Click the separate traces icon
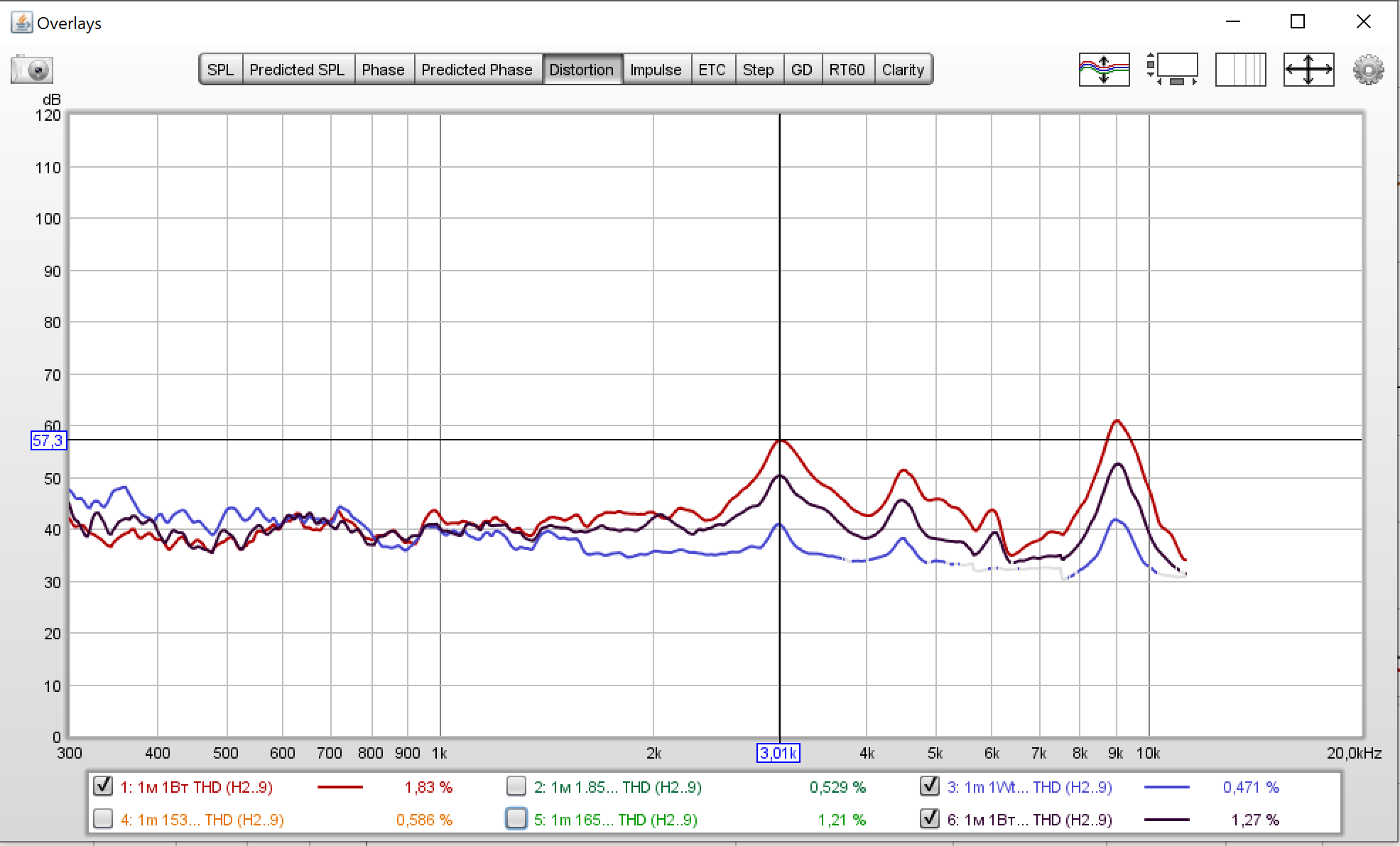 point(1103,70)
